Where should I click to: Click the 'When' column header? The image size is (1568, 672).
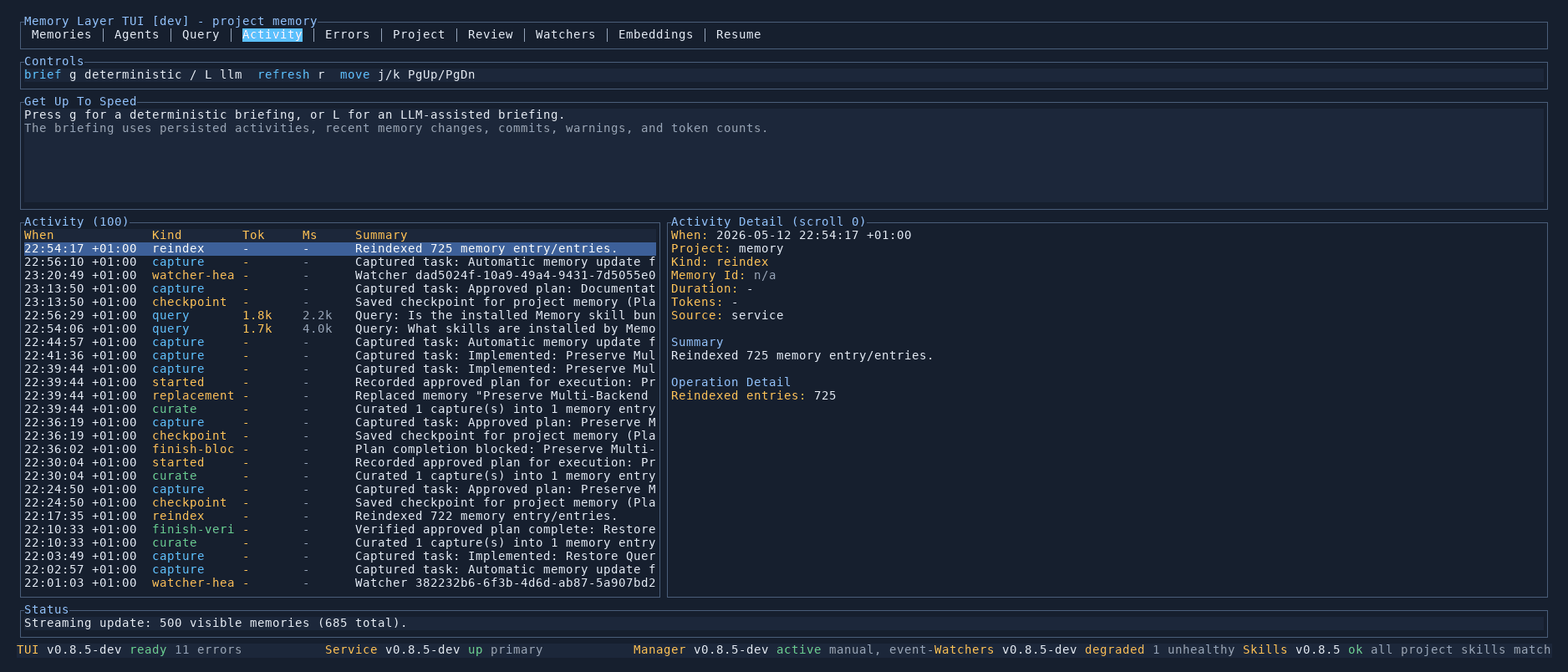click(39, 236)
